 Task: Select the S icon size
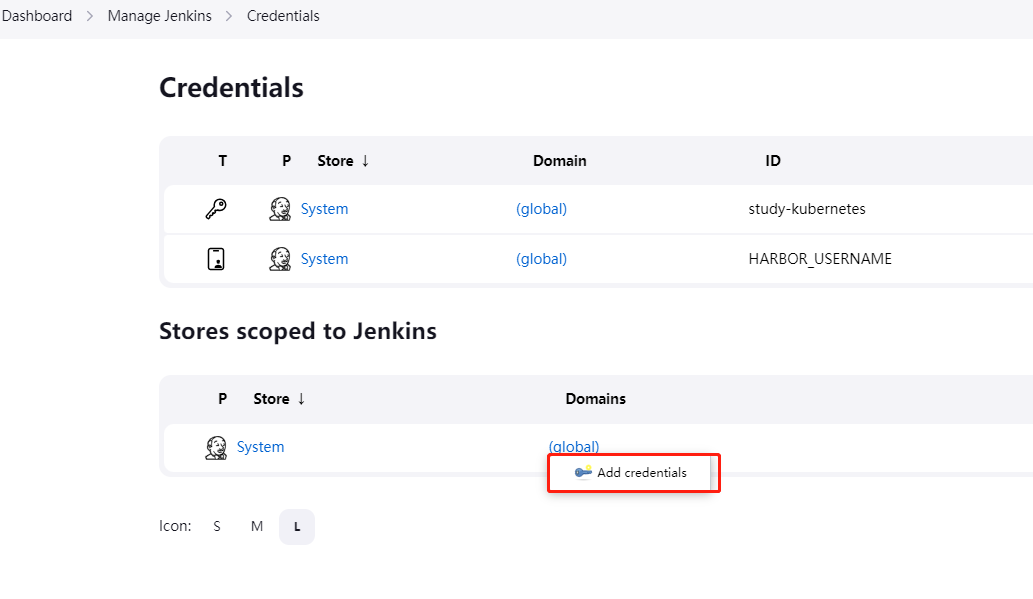click(x=217, y=525)
